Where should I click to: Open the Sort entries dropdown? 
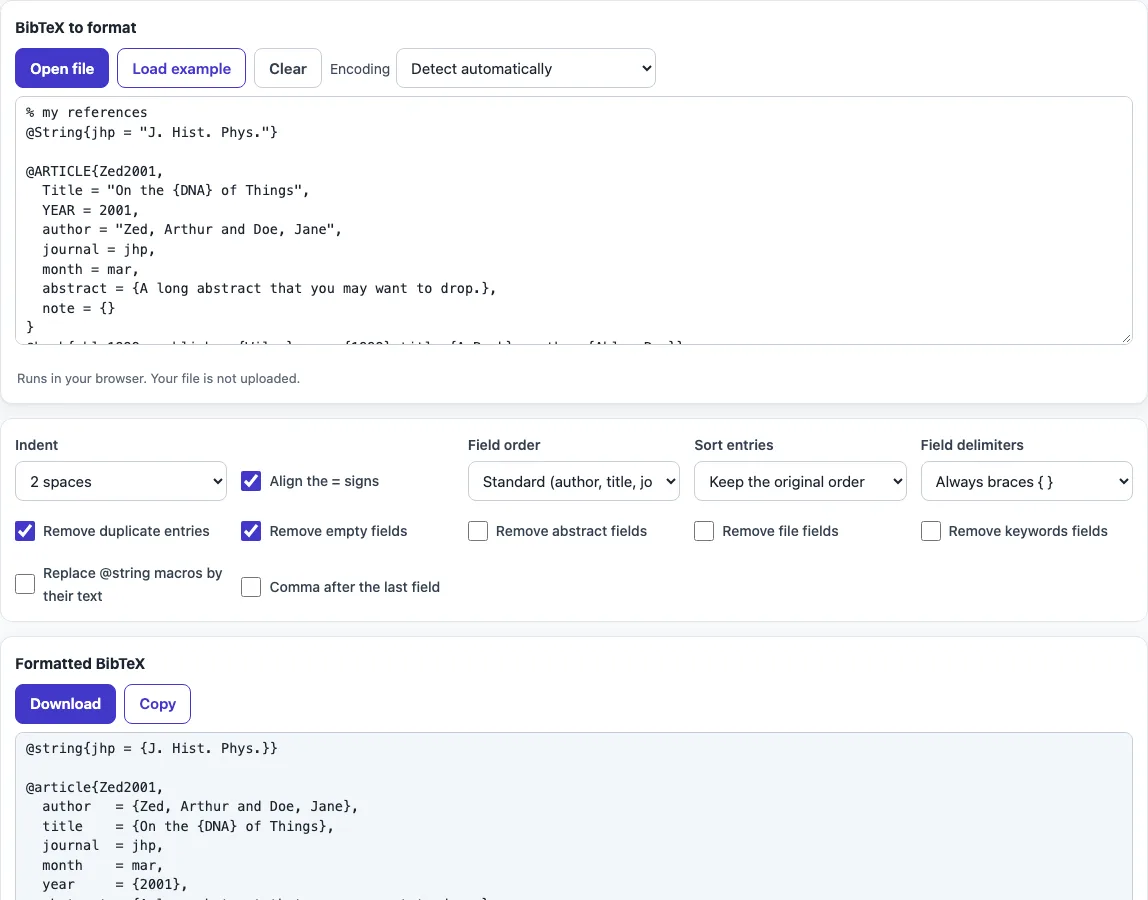800,481
